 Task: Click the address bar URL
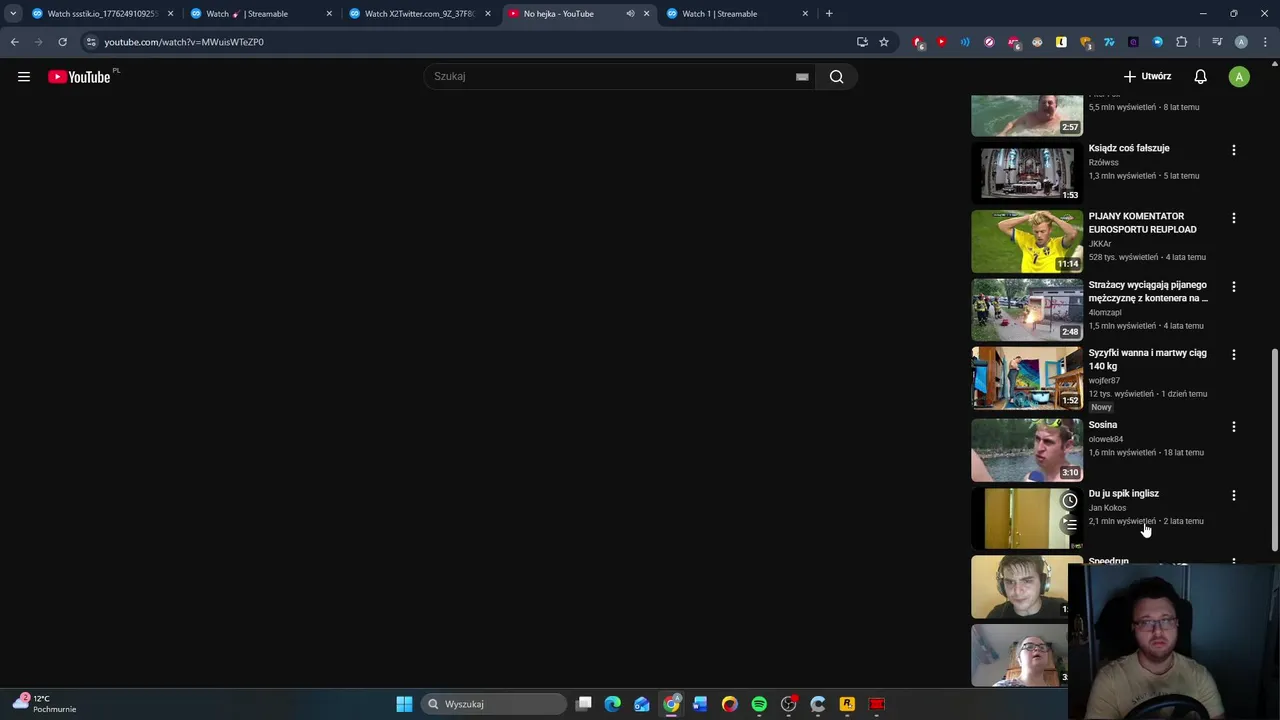[x=184, y=42]
